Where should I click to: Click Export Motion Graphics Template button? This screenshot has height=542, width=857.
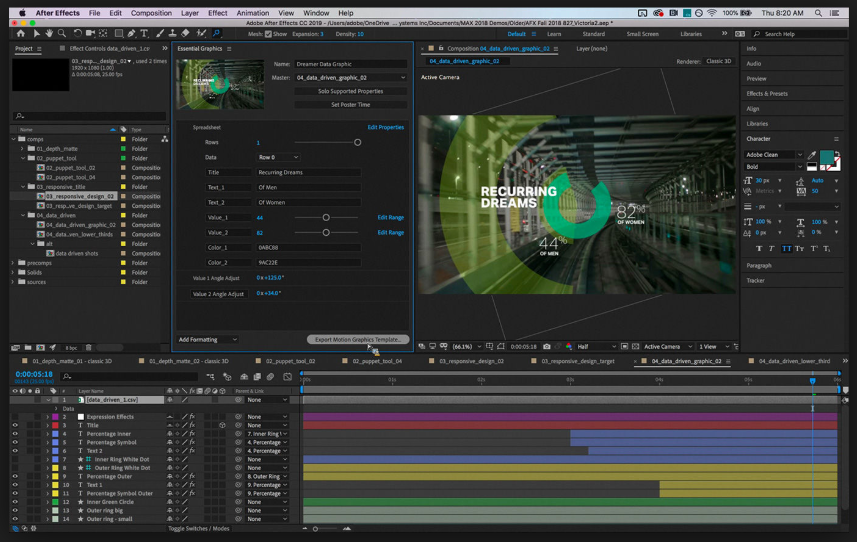click(x=358, y=340)
